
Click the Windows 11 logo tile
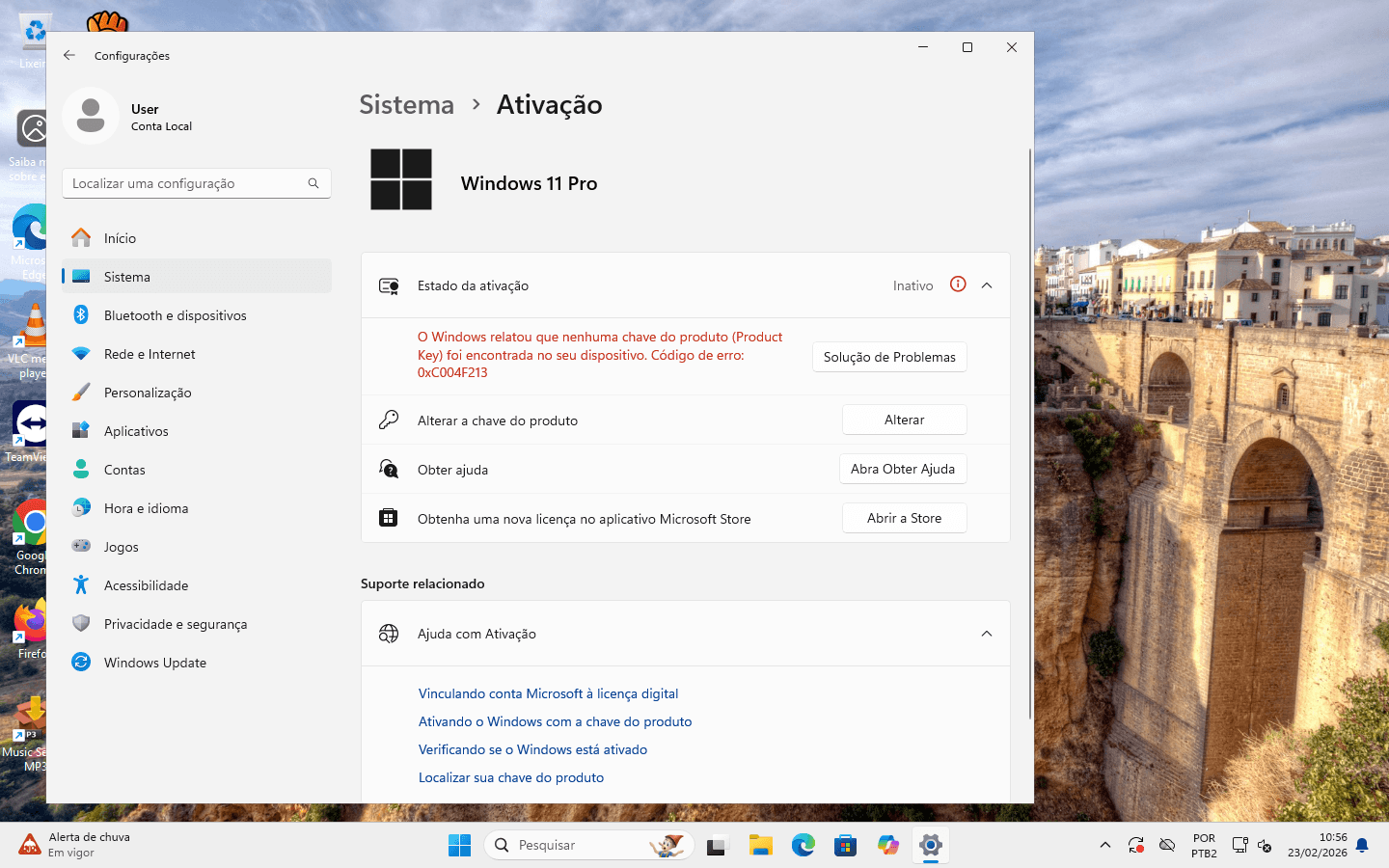(x=401, y=179)
